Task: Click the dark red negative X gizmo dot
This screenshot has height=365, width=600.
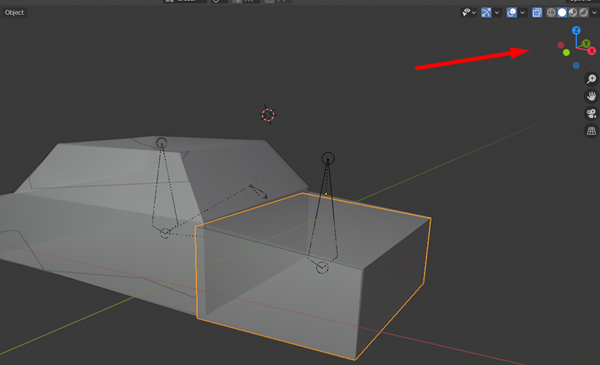Action: (561, 45)
